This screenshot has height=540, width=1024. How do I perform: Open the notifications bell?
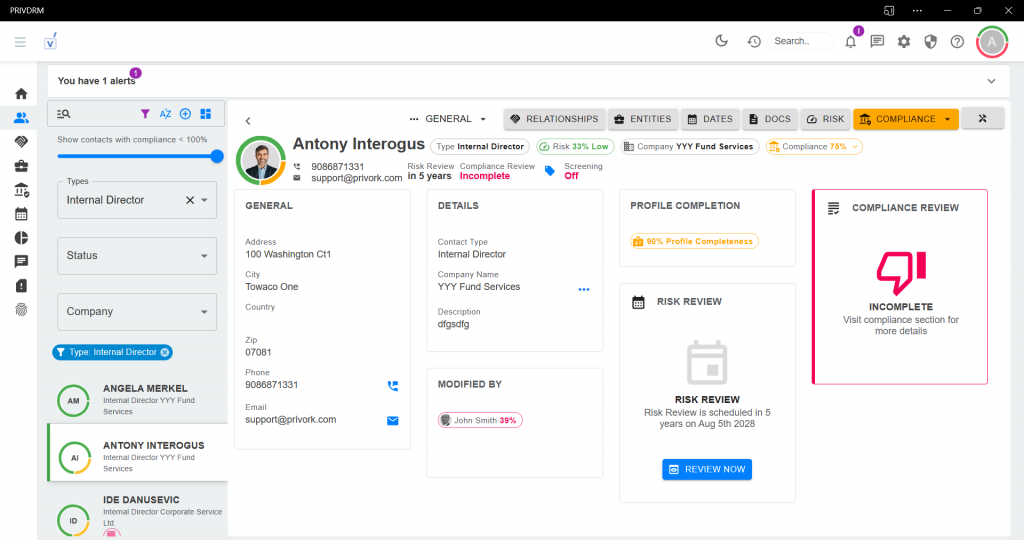851,41
